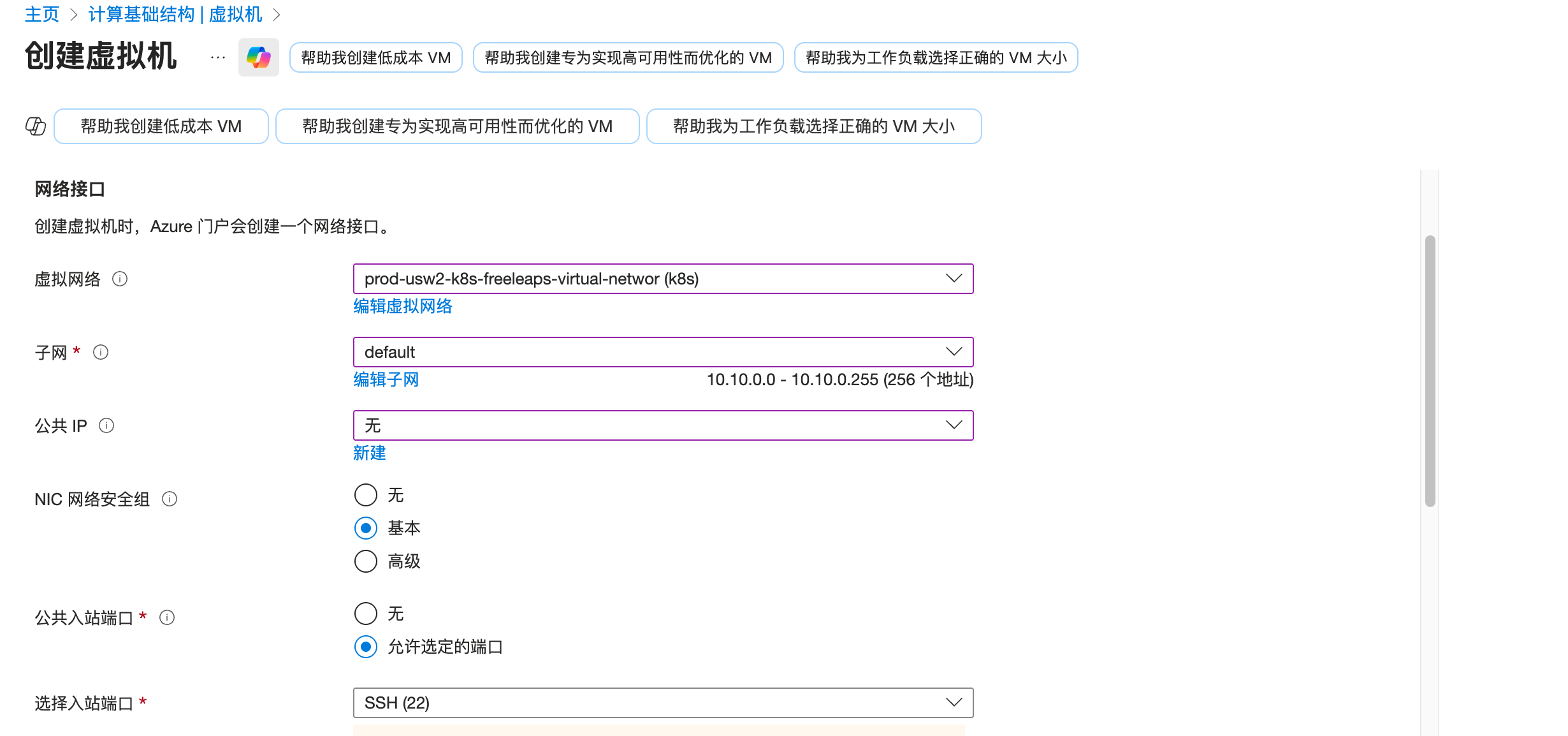
Task: Select 允许选定的端口 radio option
Action: point(366,647)
